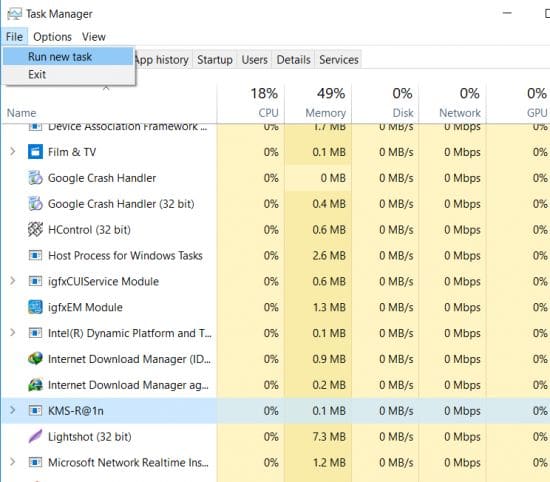Click the Film & TV app icon
Viewport: 550px width, 482px height.
click(x=35, y=152)
